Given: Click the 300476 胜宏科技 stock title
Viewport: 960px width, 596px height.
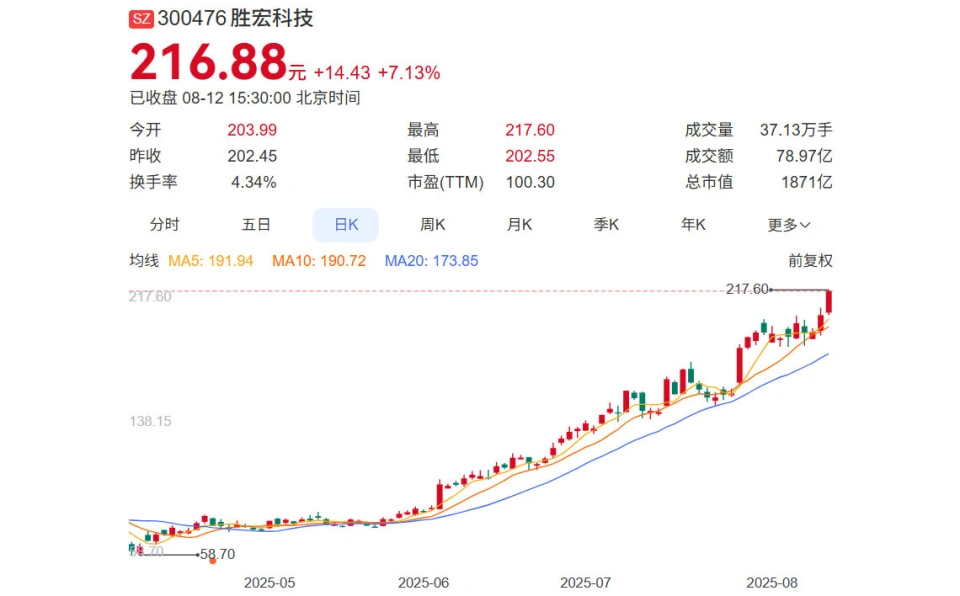Looking at the screenshot, I should click(x=236, y=18).
